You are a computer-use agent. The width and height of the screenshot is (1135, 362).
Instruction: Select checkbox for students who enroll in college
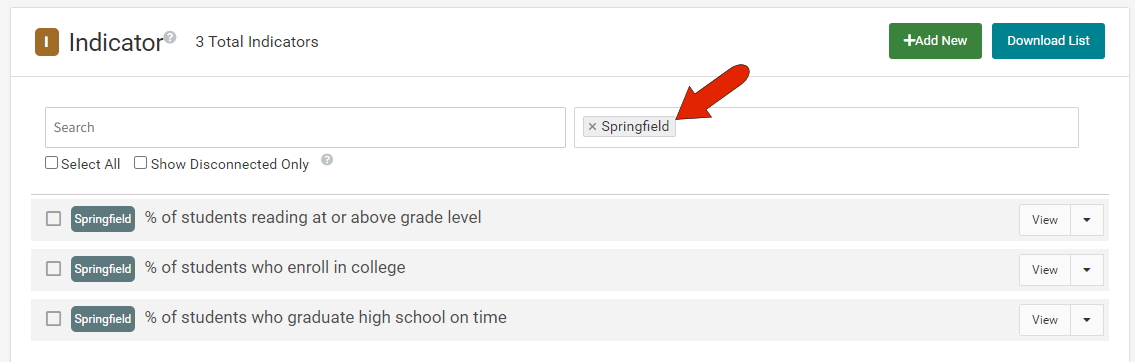click(54, 269)
